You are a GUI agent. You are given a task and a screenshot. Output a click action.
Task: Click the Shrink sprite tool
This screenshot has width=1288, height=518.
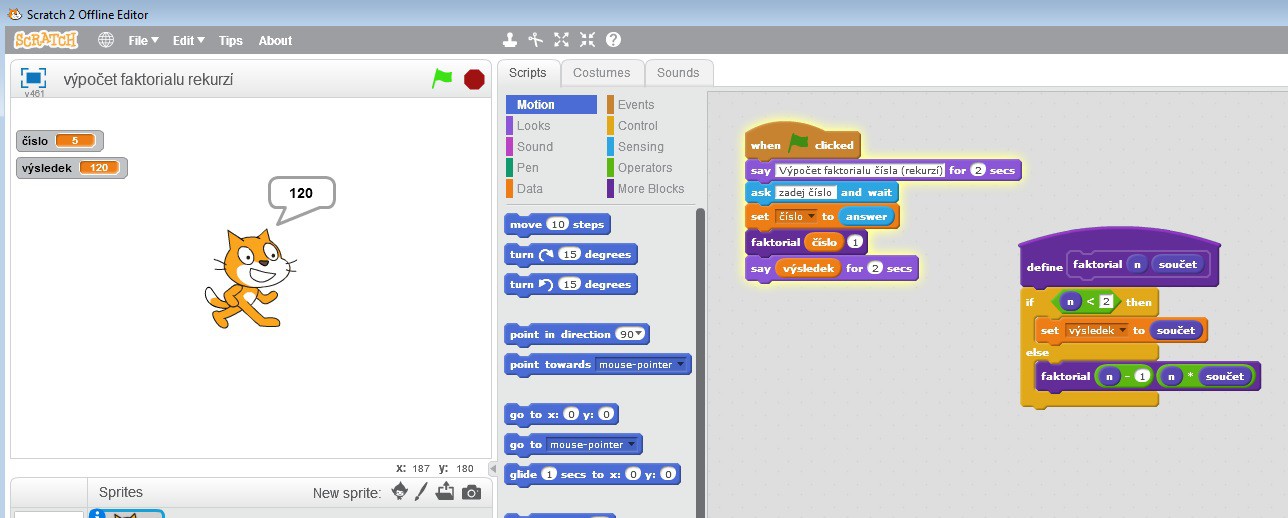[x=587, y=40]
